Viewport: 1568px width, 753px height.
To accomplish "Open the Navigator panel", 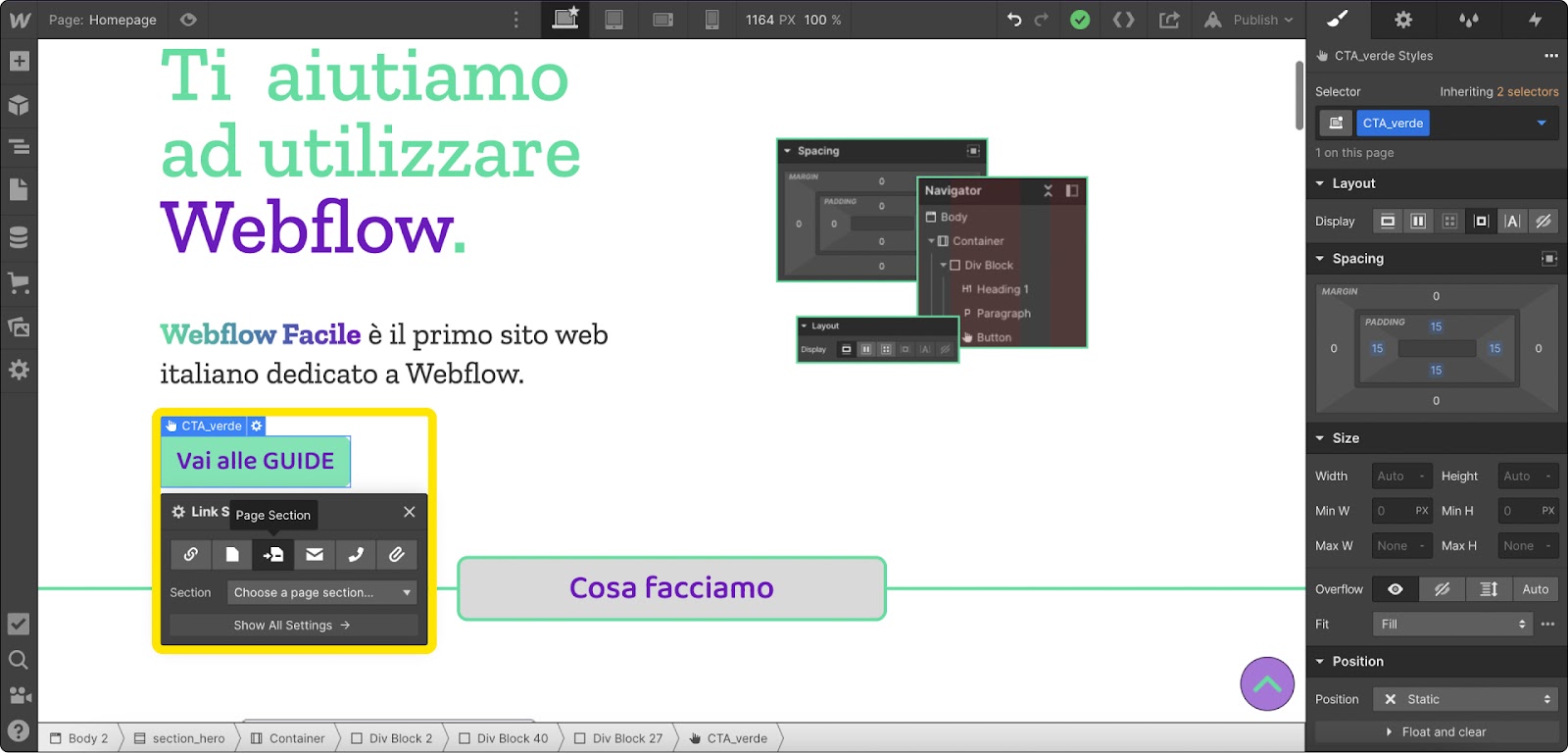I will click(19, 147).
